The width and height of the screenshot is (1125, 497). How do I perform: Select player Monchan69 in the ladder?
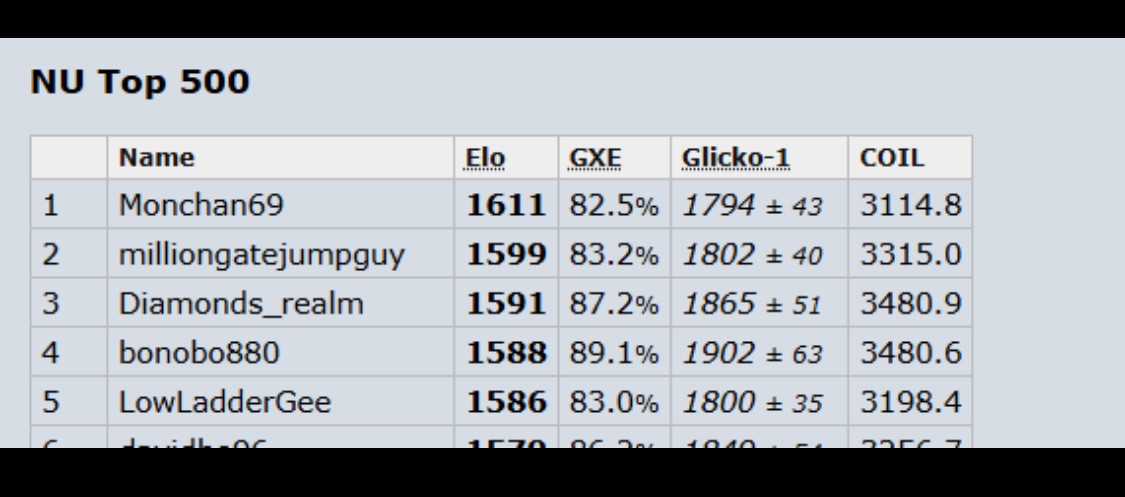[201, 206]
